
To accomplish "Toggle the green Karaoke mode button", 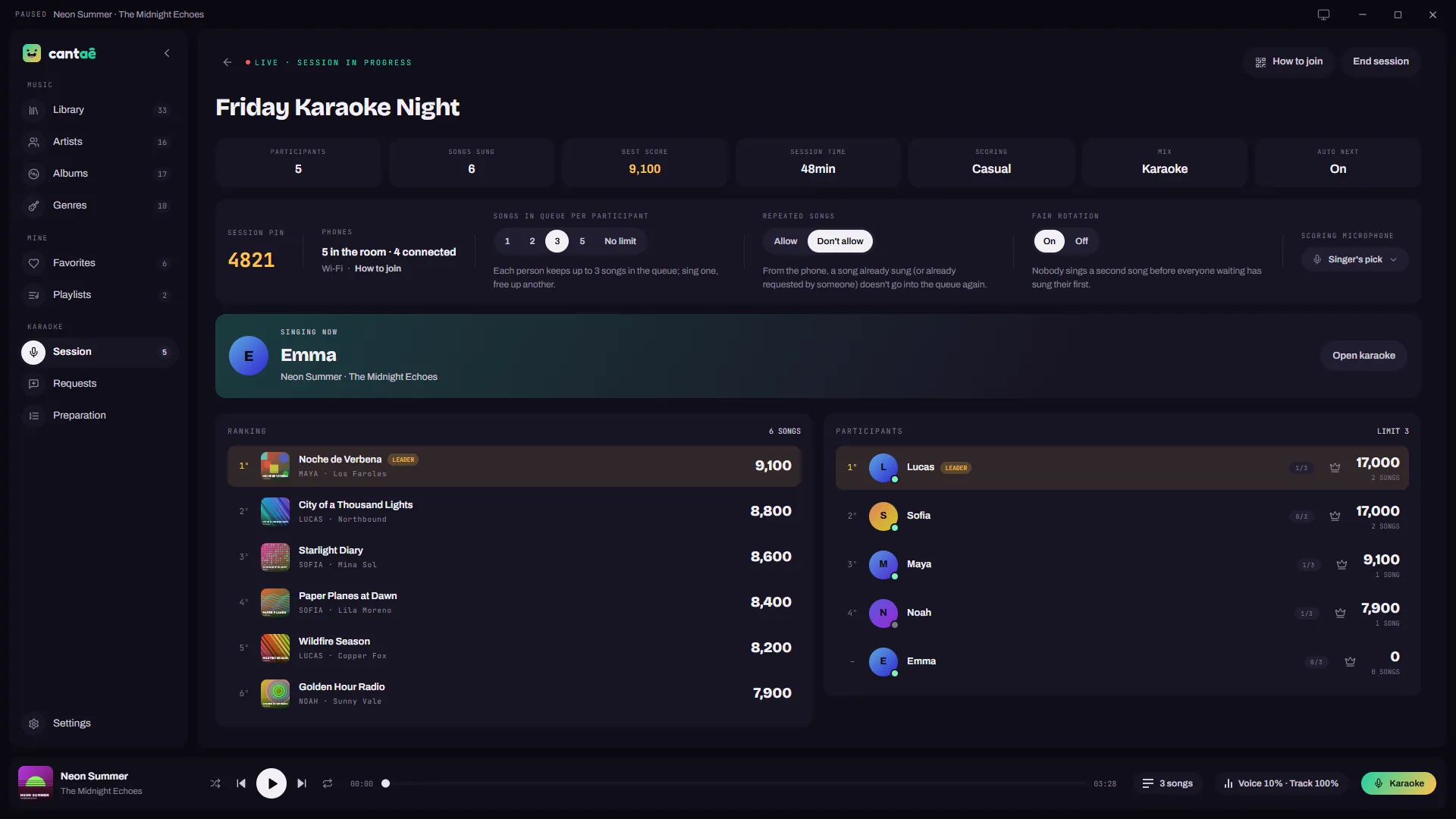I will [1398, 783].
